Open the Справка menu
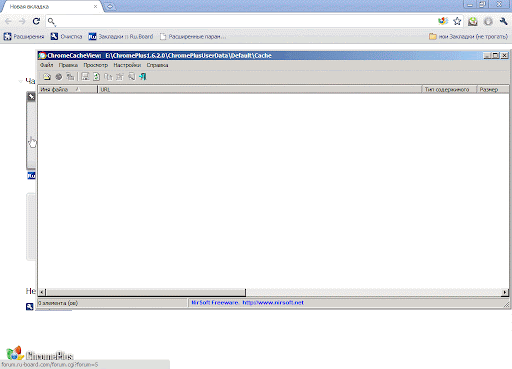 tap(157, 65)
